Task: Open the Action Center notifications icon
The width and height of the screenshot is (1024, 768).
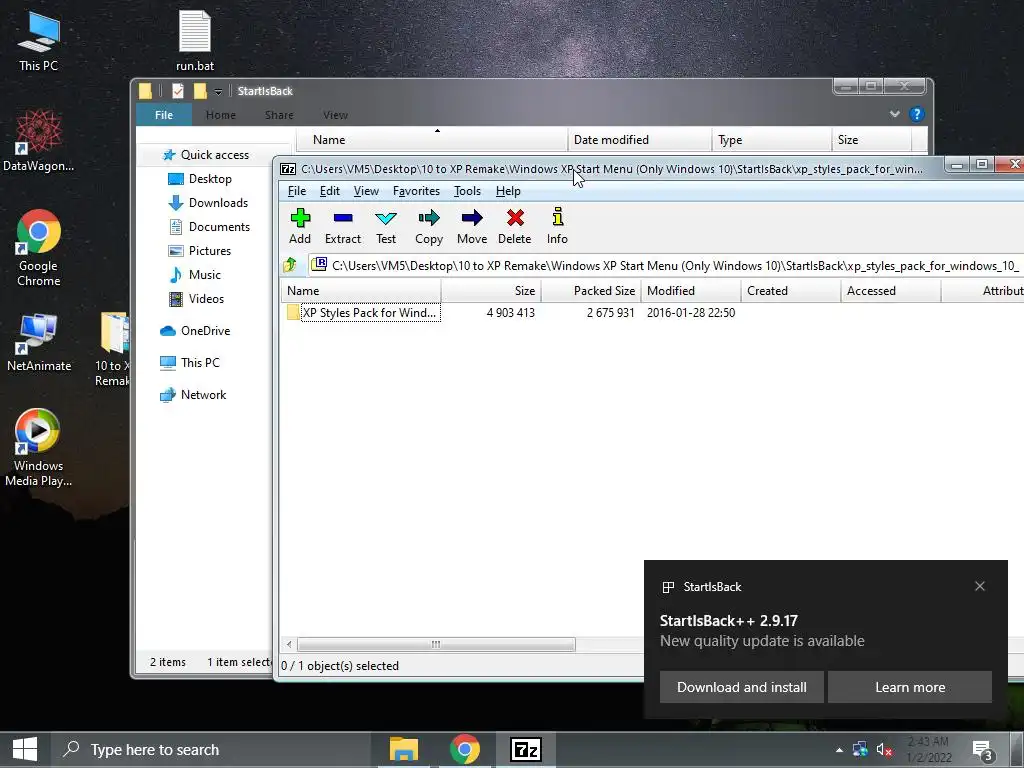Action: [x=982, y=750]
